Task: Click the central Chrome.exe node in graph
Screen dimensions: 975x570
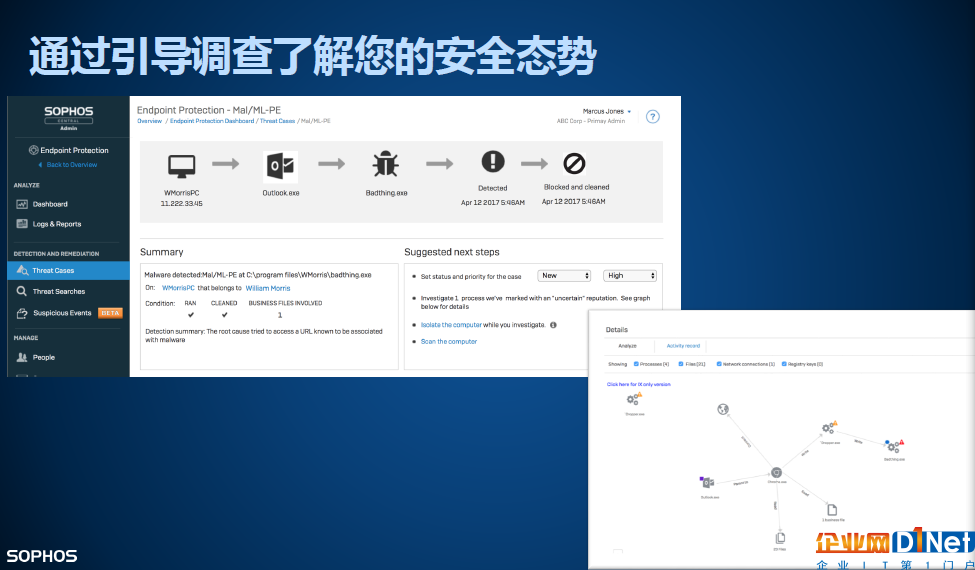Action: tap(776, 474)
